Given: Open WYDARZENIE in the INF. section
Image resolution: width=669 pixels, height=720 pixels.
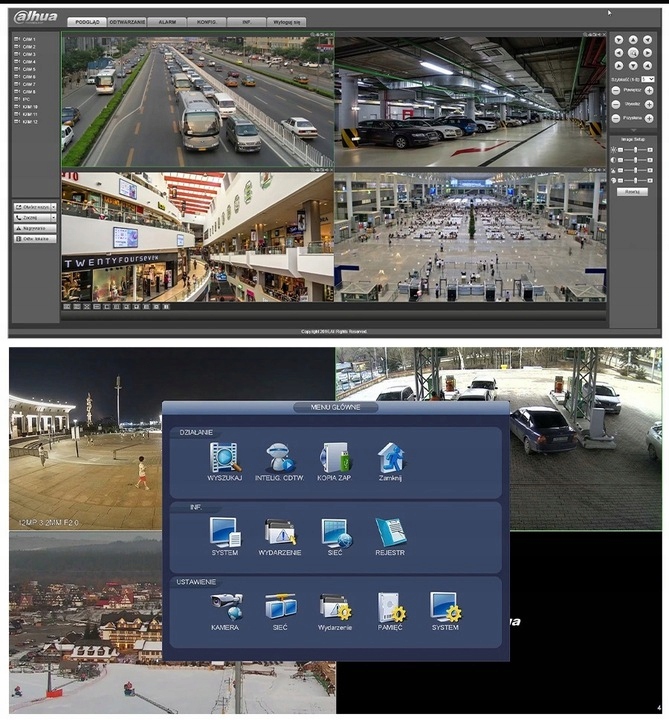Looking at the screenshot, I should tap(281, 532).
